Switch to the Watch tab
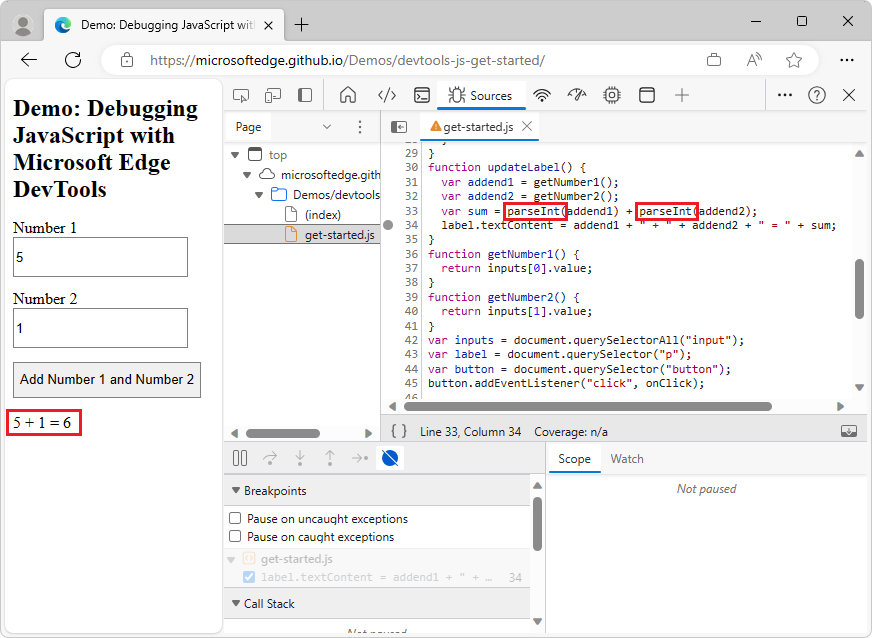 coord(627,459)
